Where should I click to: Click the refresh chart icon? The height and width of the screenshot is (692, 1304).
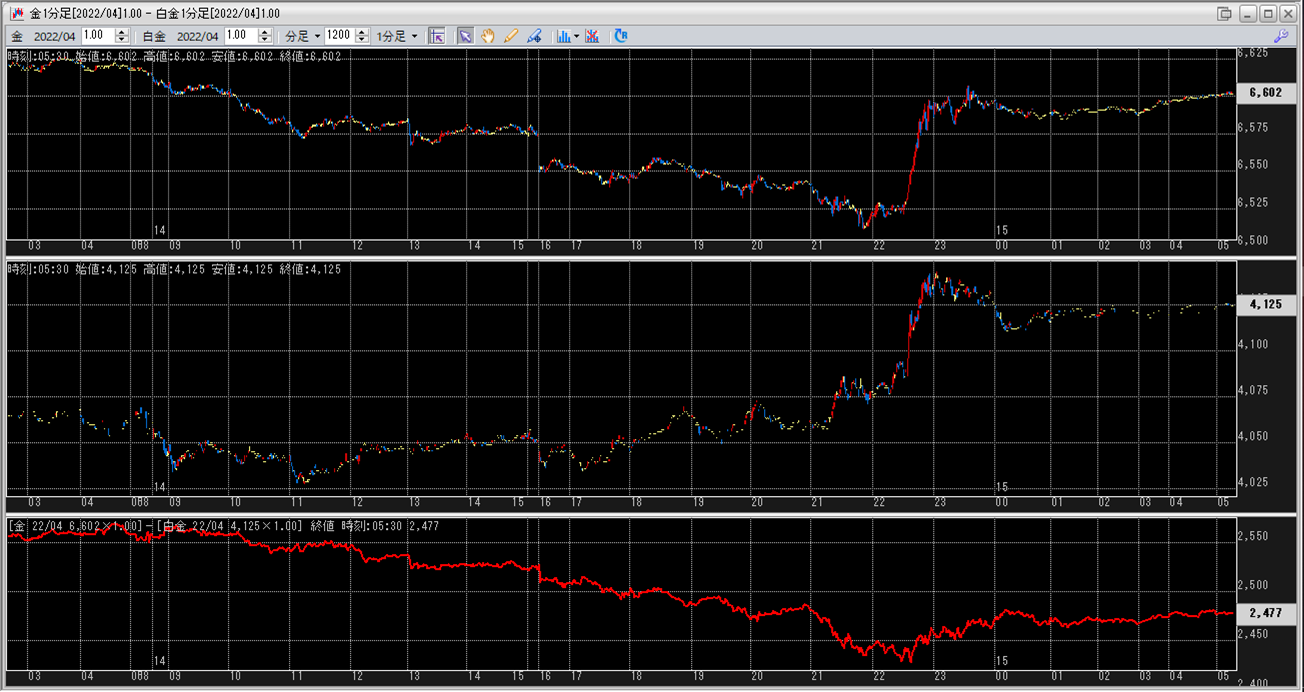621,36
